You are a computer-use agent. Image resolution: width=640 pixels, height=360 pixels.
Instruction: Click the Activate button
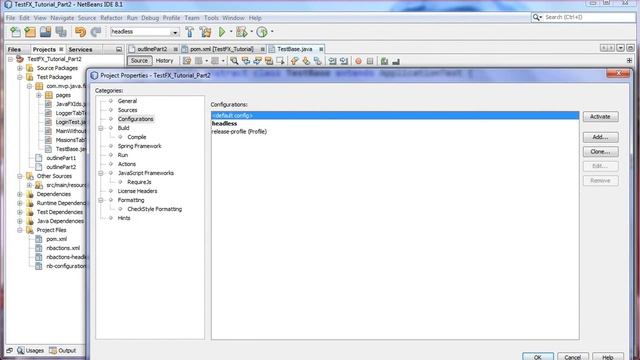pos(600,117)
